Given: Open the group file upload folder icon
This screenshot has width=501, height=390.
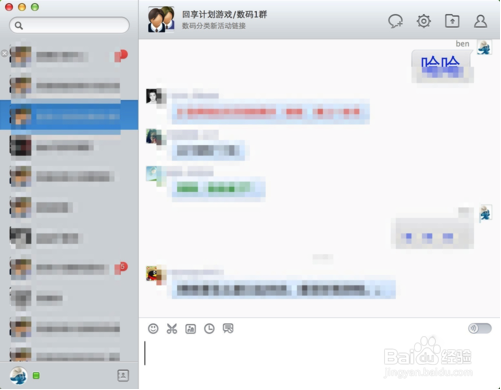Looking at the screenshot, I should (x=452, y=21).
